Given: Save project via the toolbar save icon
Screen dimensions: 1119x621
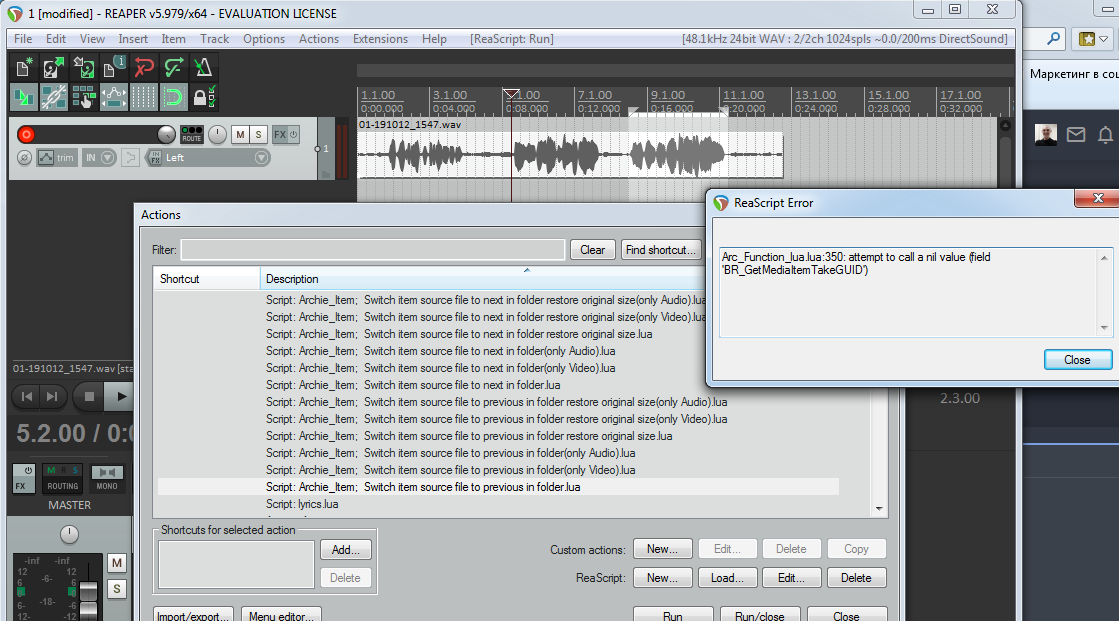Looking at the screenshot, I should (x=83, y=68).
